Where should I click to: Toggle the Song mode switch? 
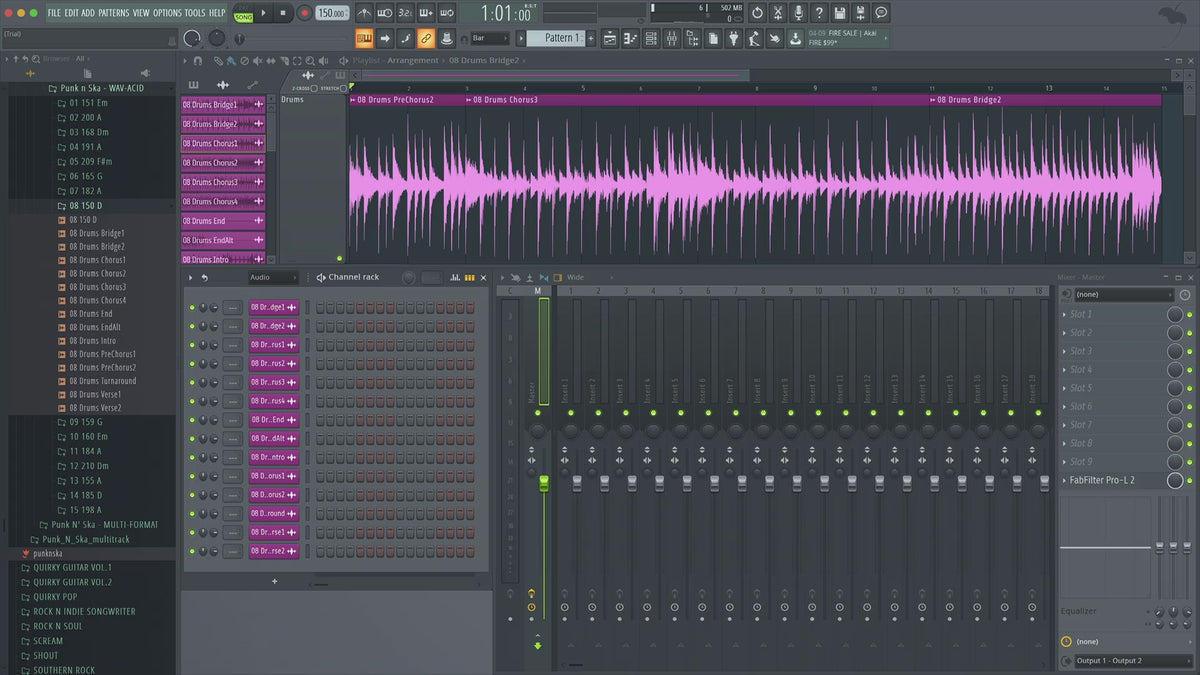tap(243, 14)
